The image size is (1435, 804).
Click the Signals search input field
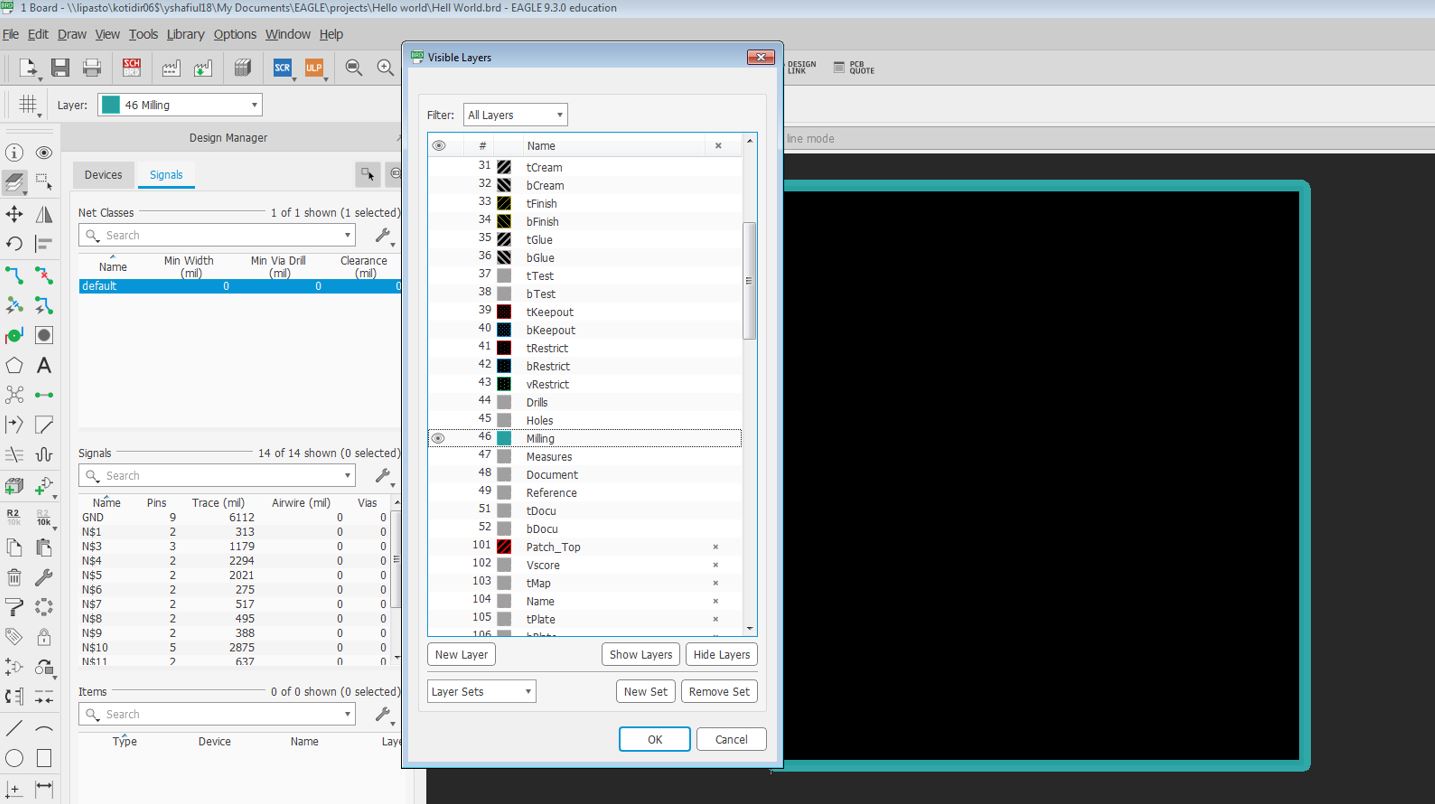click(x=217, y=476)
